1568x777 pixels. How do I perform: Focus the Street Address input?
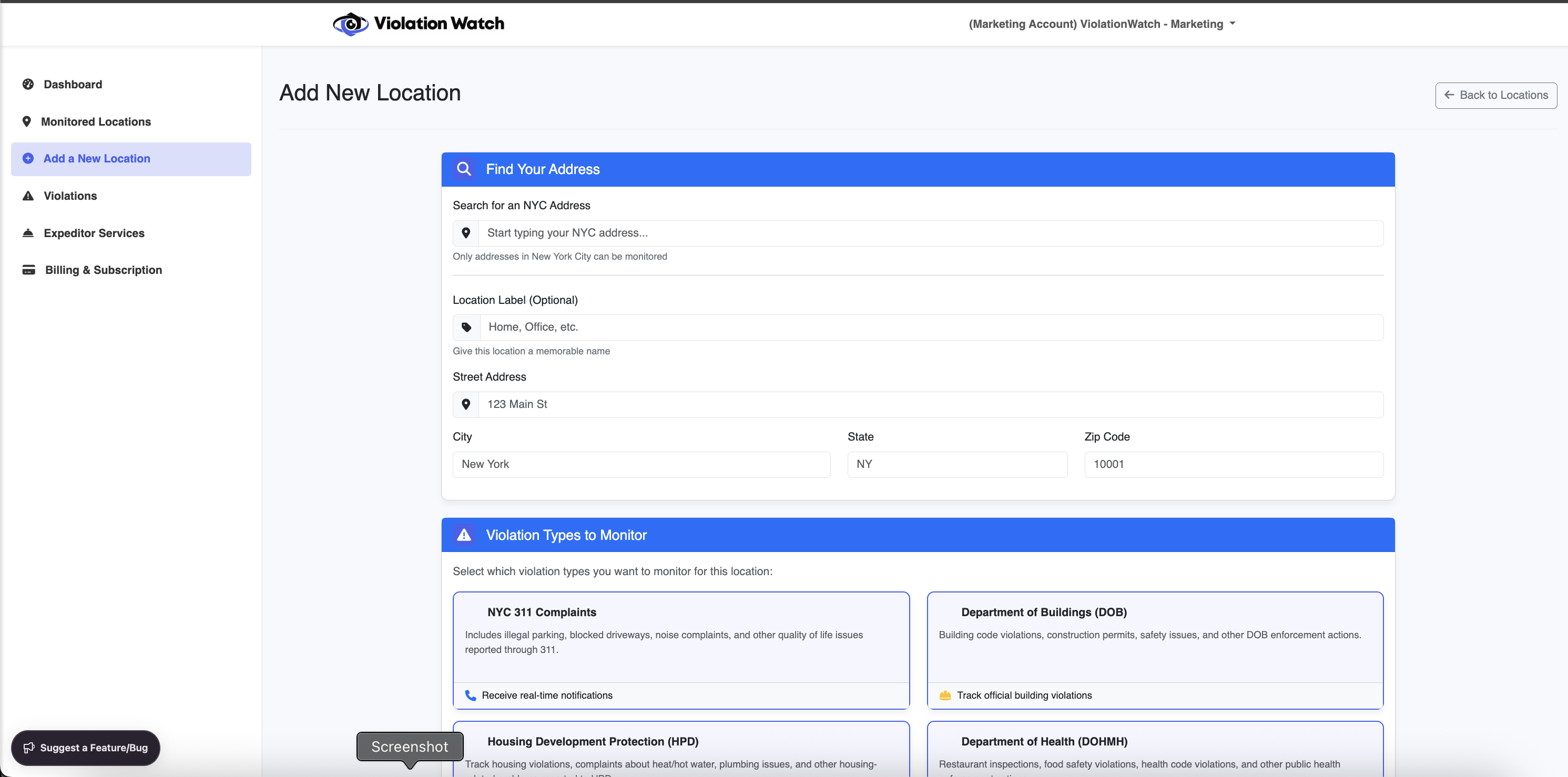pyautogui.click(x=931, y=405)
